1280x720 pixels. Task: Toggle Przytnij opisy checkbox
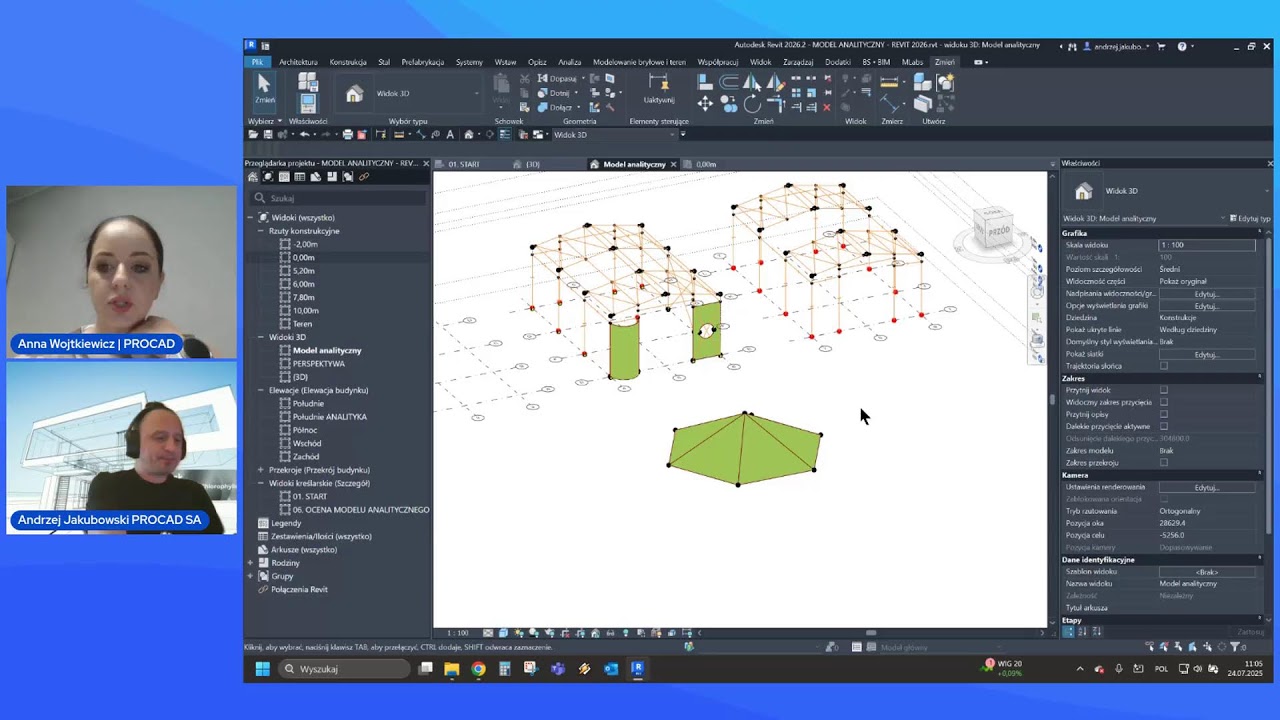pos(1164,414)
